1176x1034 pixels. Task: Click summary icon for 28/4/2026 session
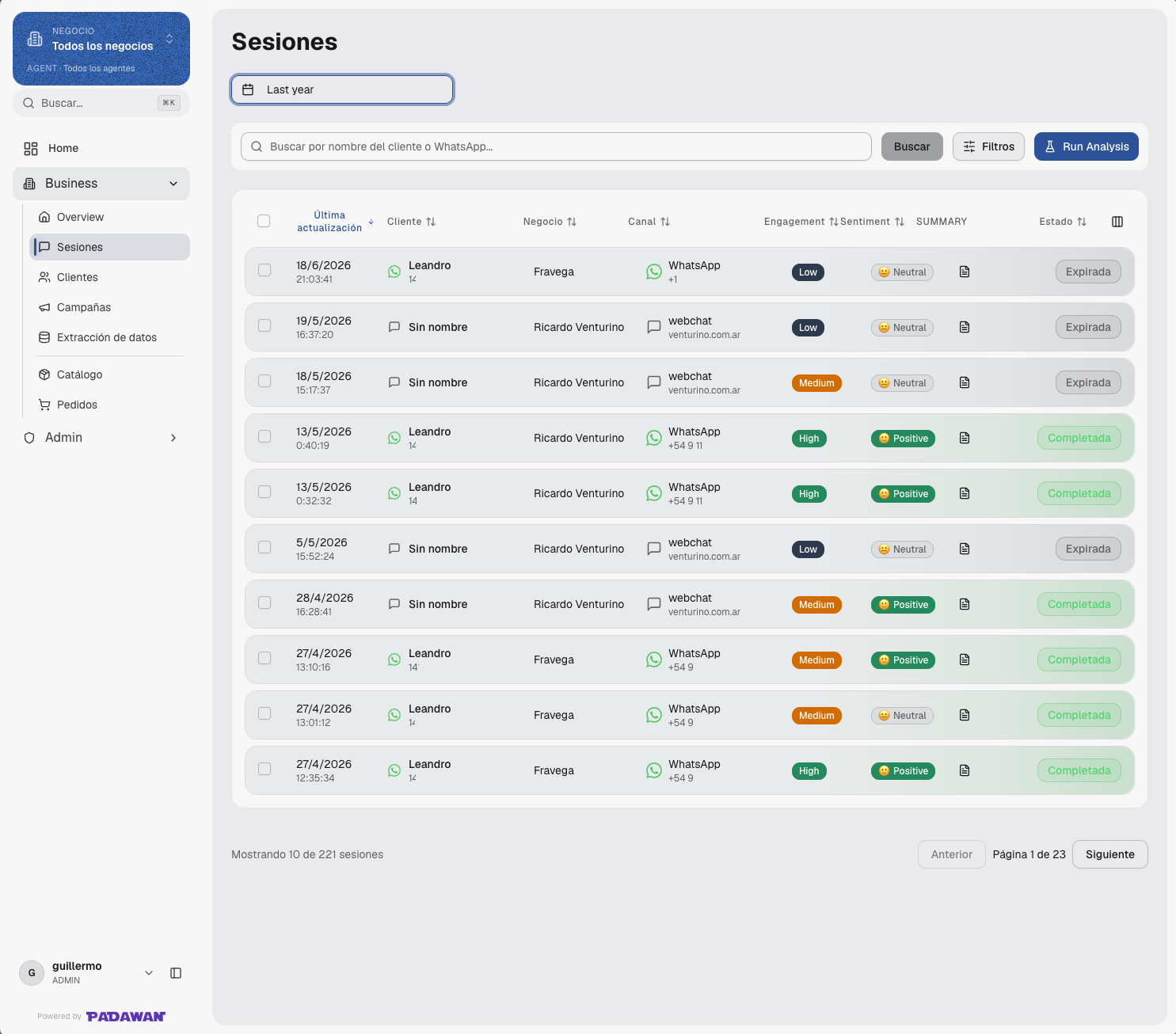click(x=965, y=604)
